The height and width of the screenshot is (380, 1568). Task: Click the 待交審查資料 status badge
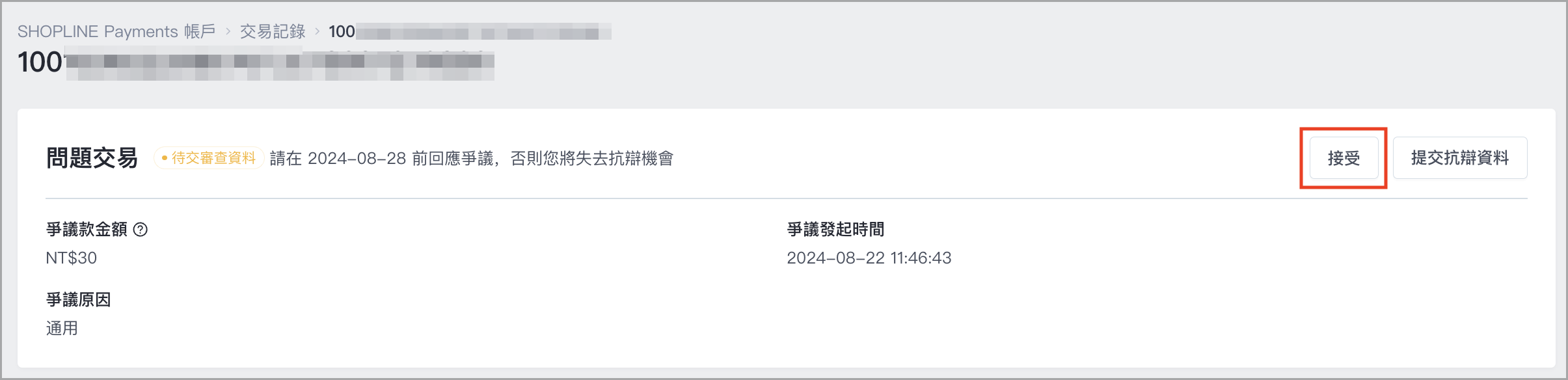point(208,158)
